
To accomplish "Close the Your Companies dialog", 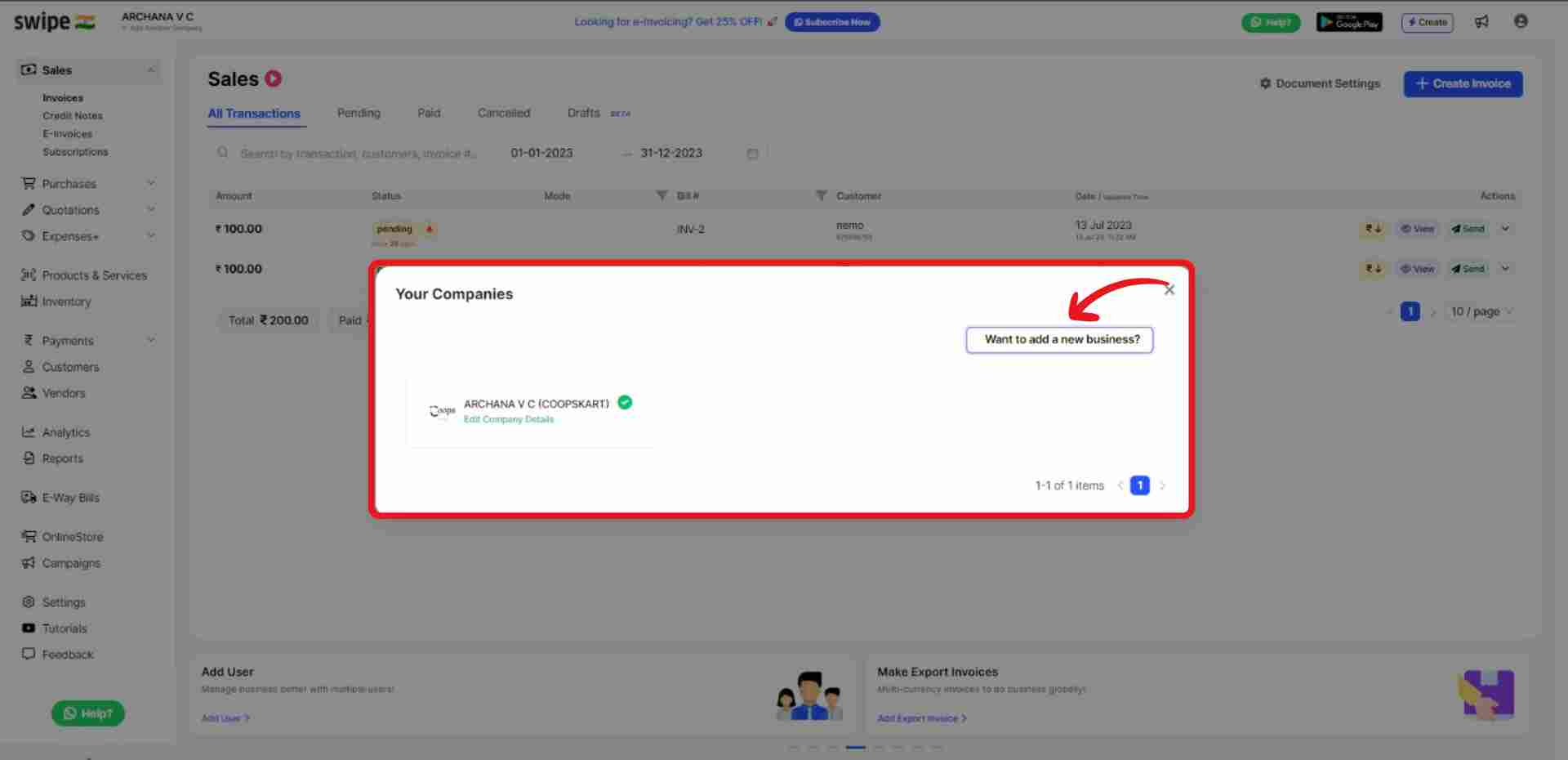I will (x=1169, y=290).
